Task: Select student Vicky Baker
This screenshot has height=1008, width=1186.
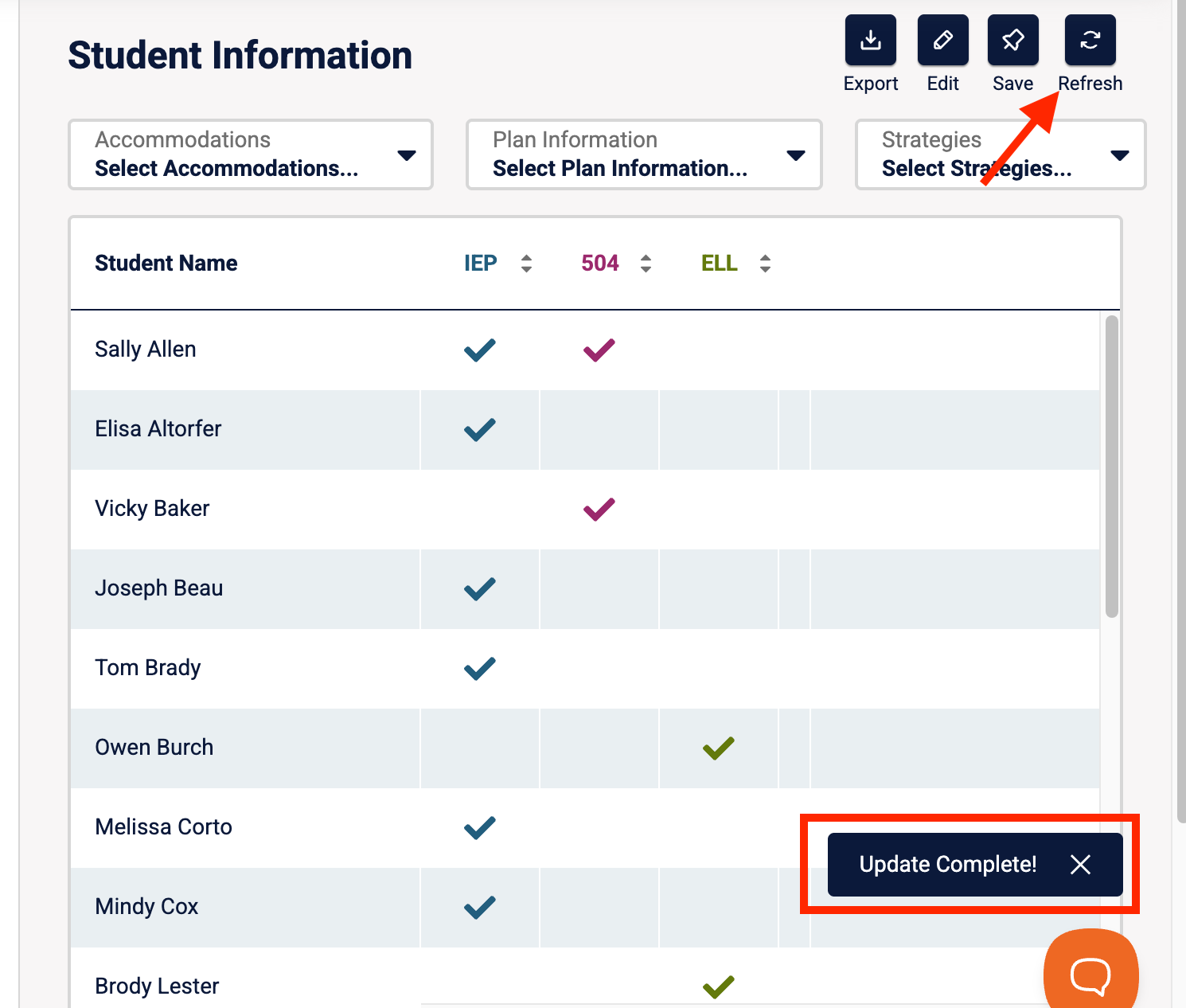Action: click(152, 509)
